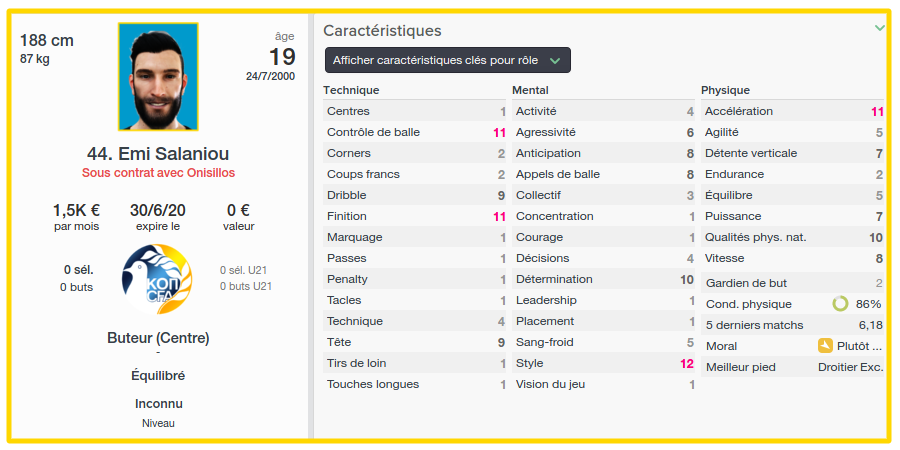The height and width of the screenshot is (450, 900).
Task: Select the Finition attribute row
Action: (414, 216)
